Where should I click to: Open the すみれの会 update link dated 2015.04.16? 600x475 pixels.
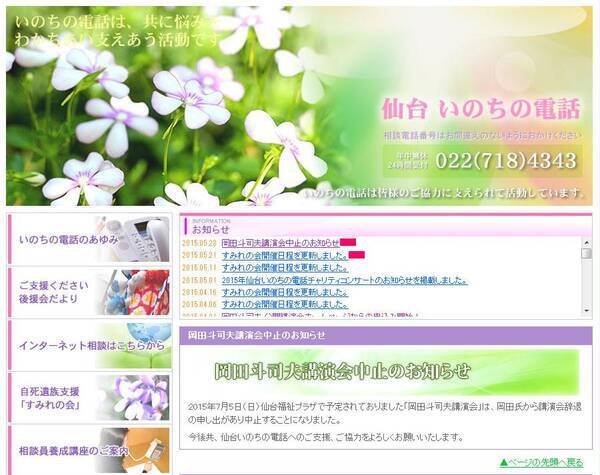pyautogui.click(x=285, y=292)
